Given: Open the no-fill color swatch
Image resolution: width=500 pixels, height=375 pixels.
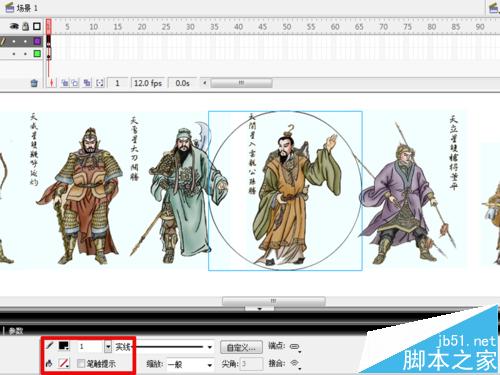Looking at the screenshot, I should 64,363.
